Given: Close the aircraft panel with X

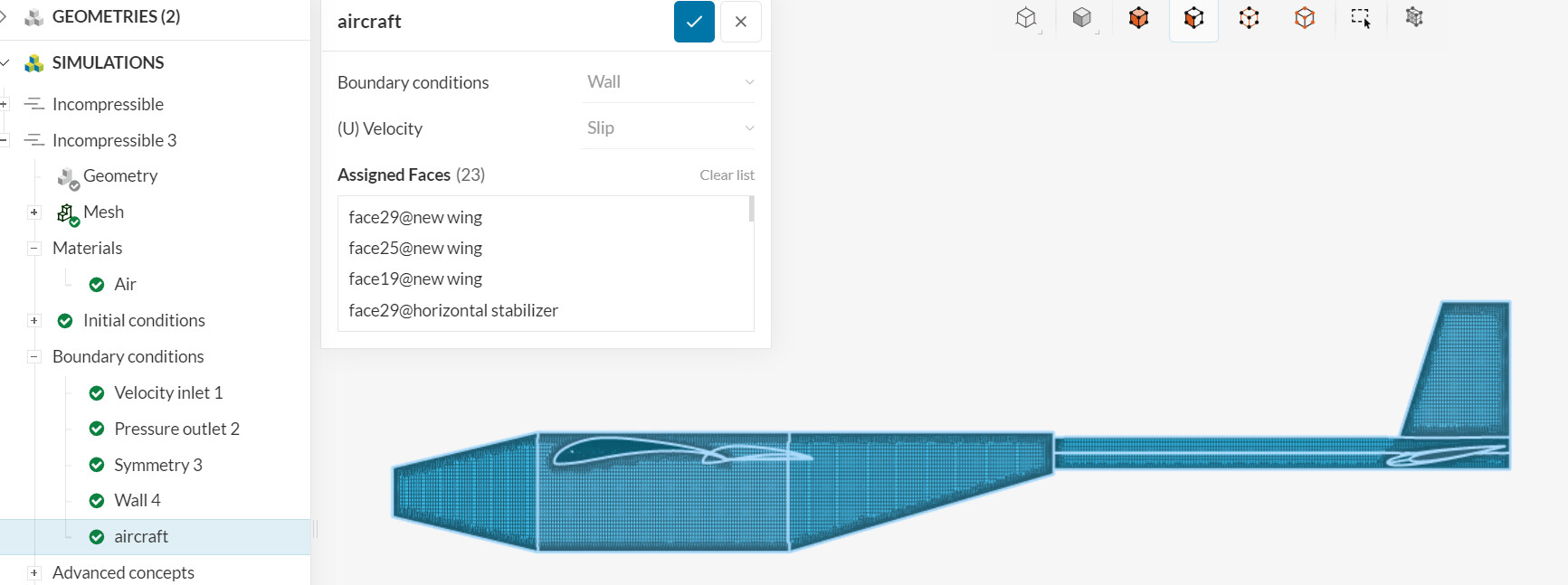Looking at the screenshot, I should tap(740, 22).
